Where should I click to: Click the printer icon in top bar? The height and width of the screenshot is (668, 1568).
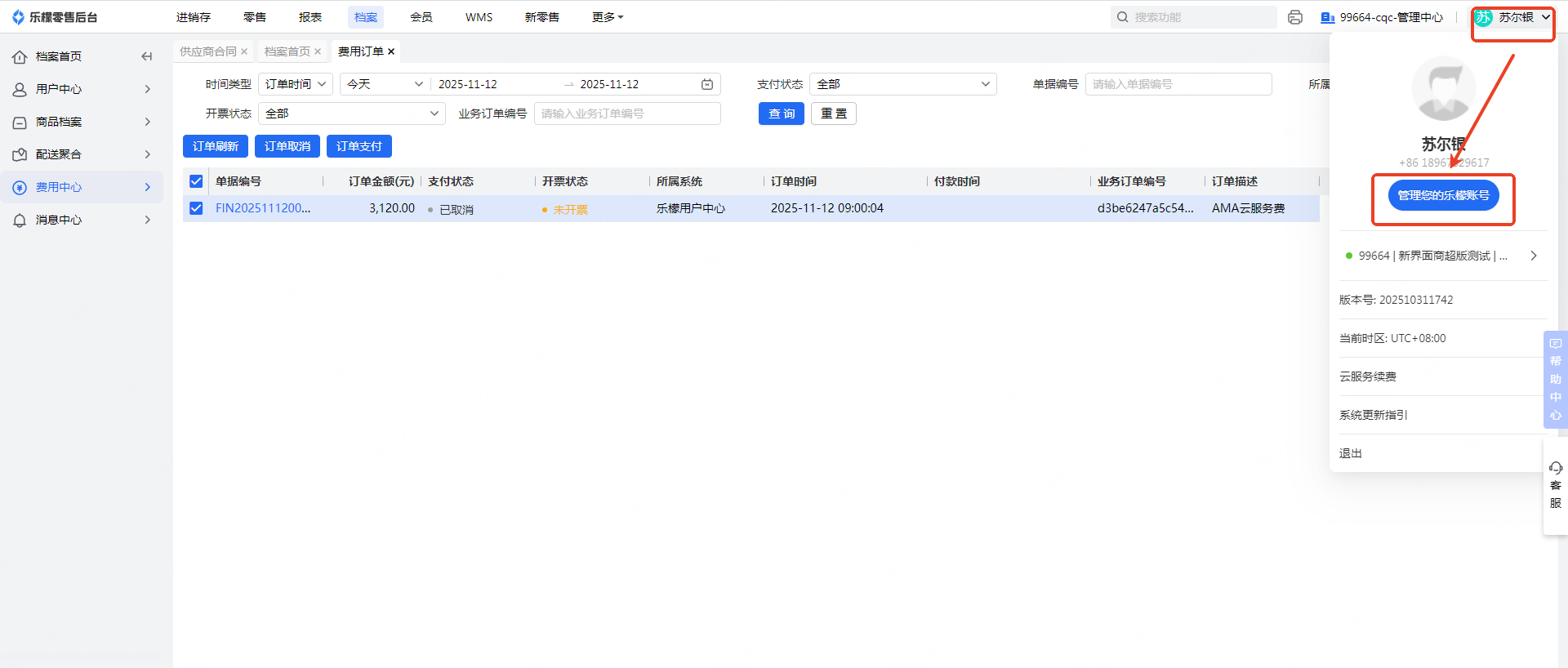point(1294,17)
